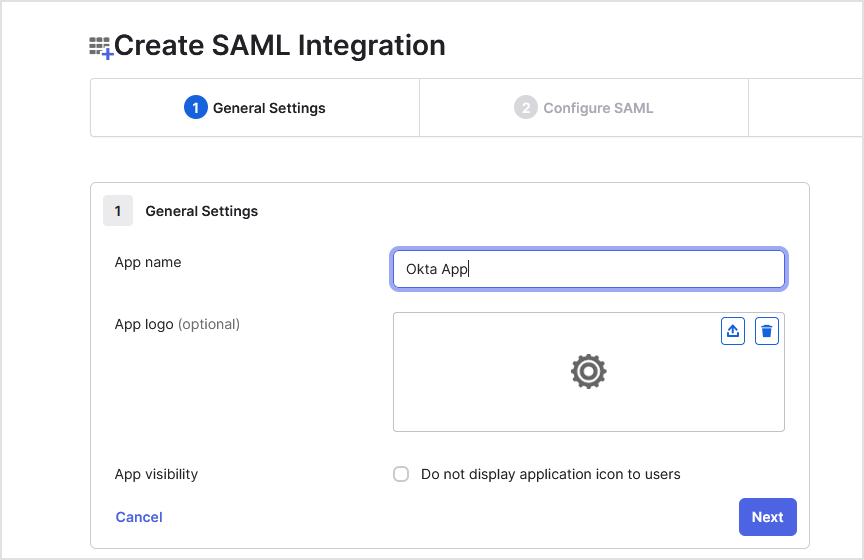Click the app grid icon beside title

tap(100, 47)
